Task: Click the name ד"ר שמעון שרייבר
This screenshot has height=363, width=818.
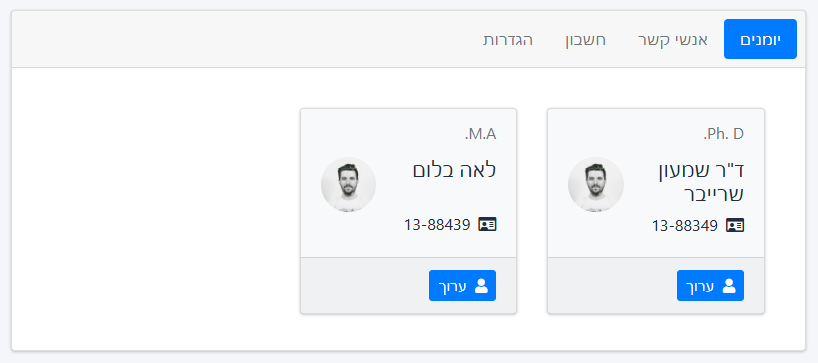Action: [x=700, y=182]
